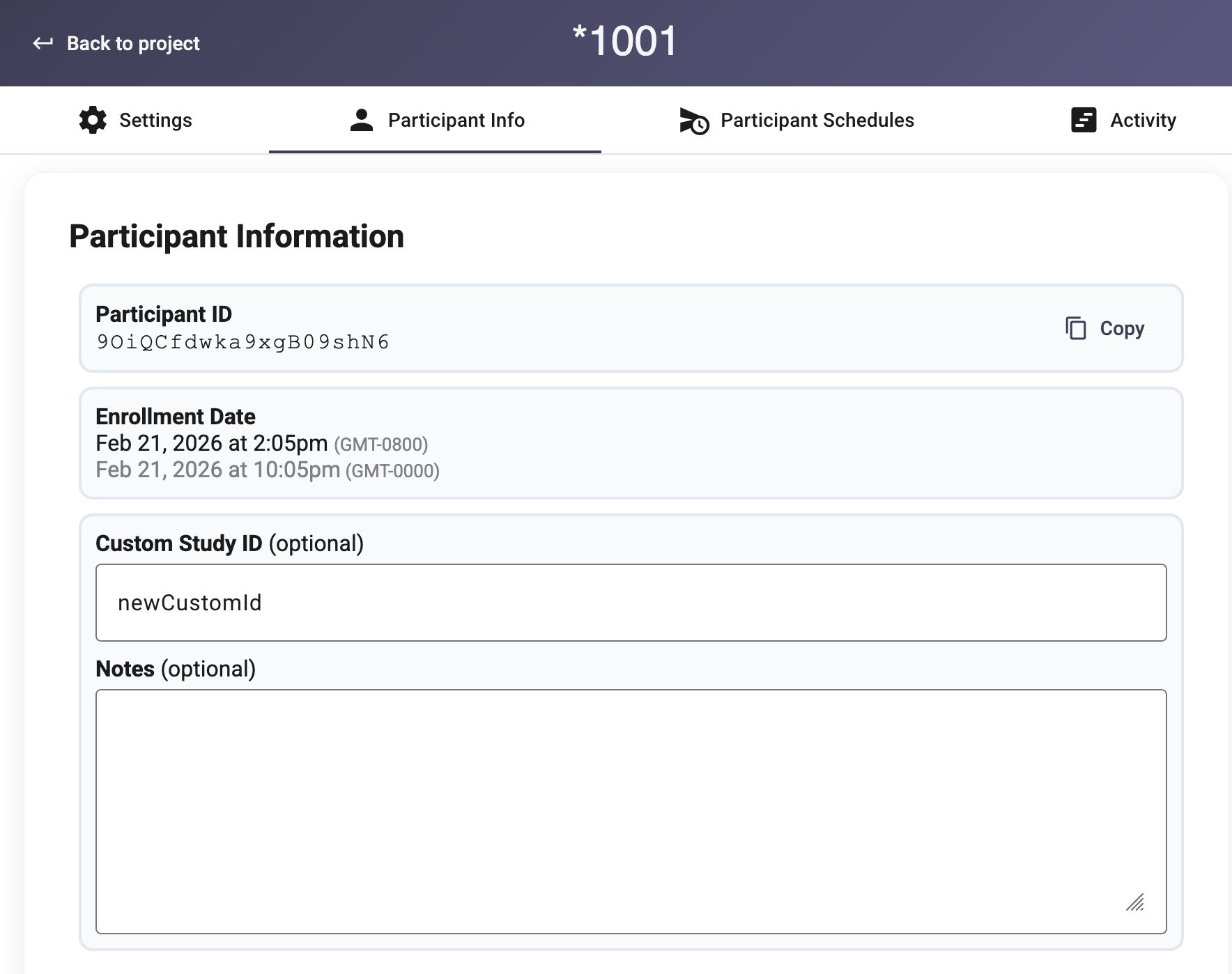Click the *1001 page title
Screen dimensions: 1232x974
624,40
